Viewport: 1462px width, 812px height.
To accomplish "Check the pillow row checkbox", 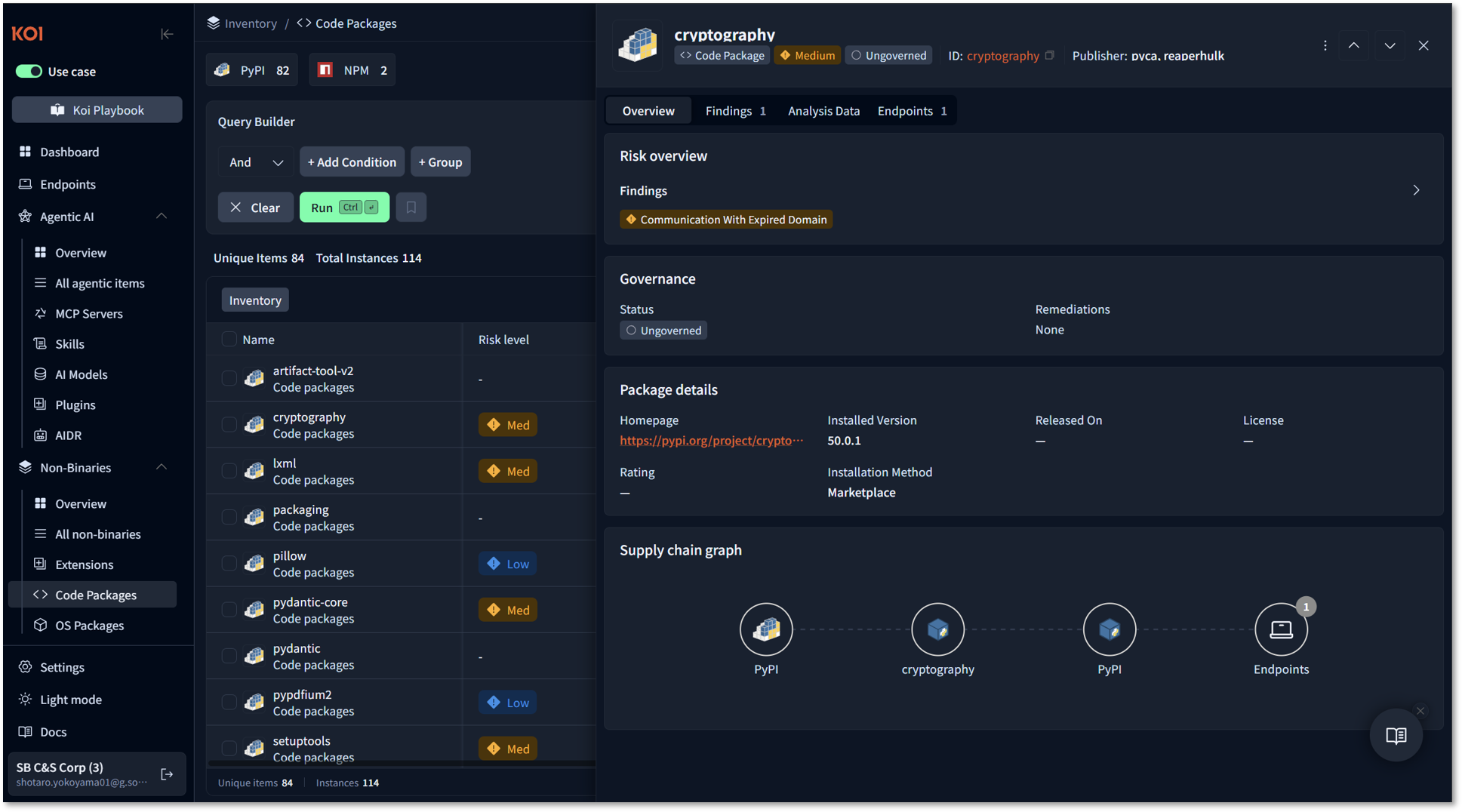I will [229, 563].
